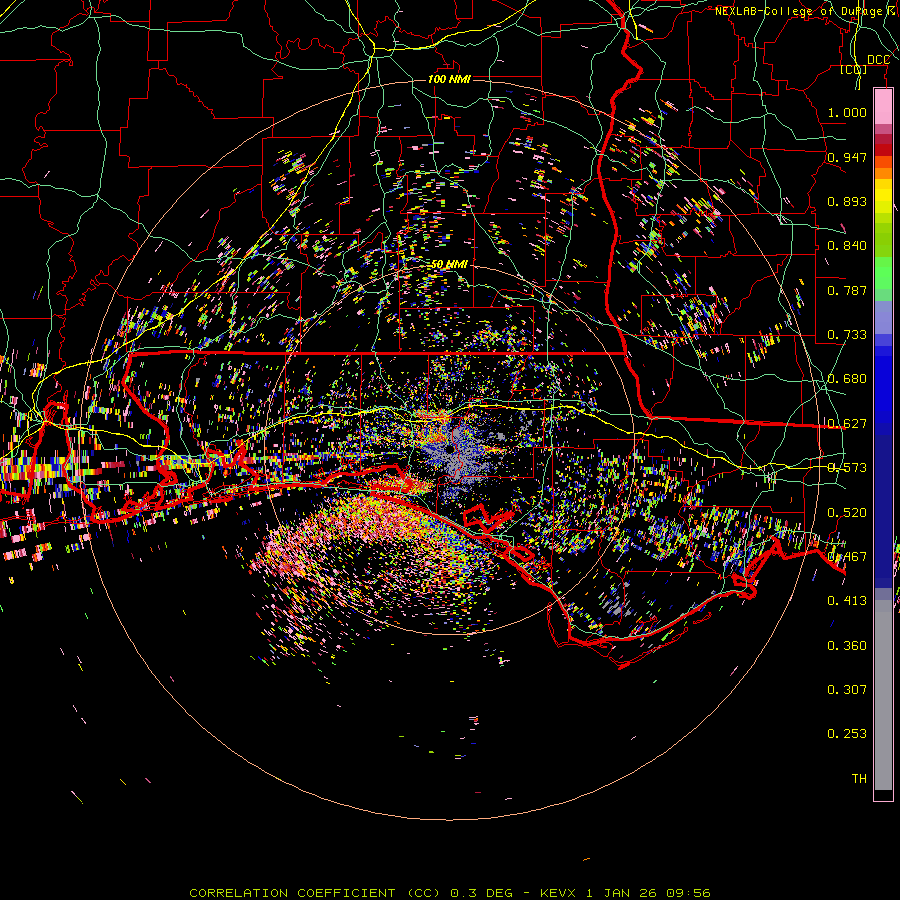Pick the pink band at the top of the color bar
900x900 pixels.
click(883, 106)
